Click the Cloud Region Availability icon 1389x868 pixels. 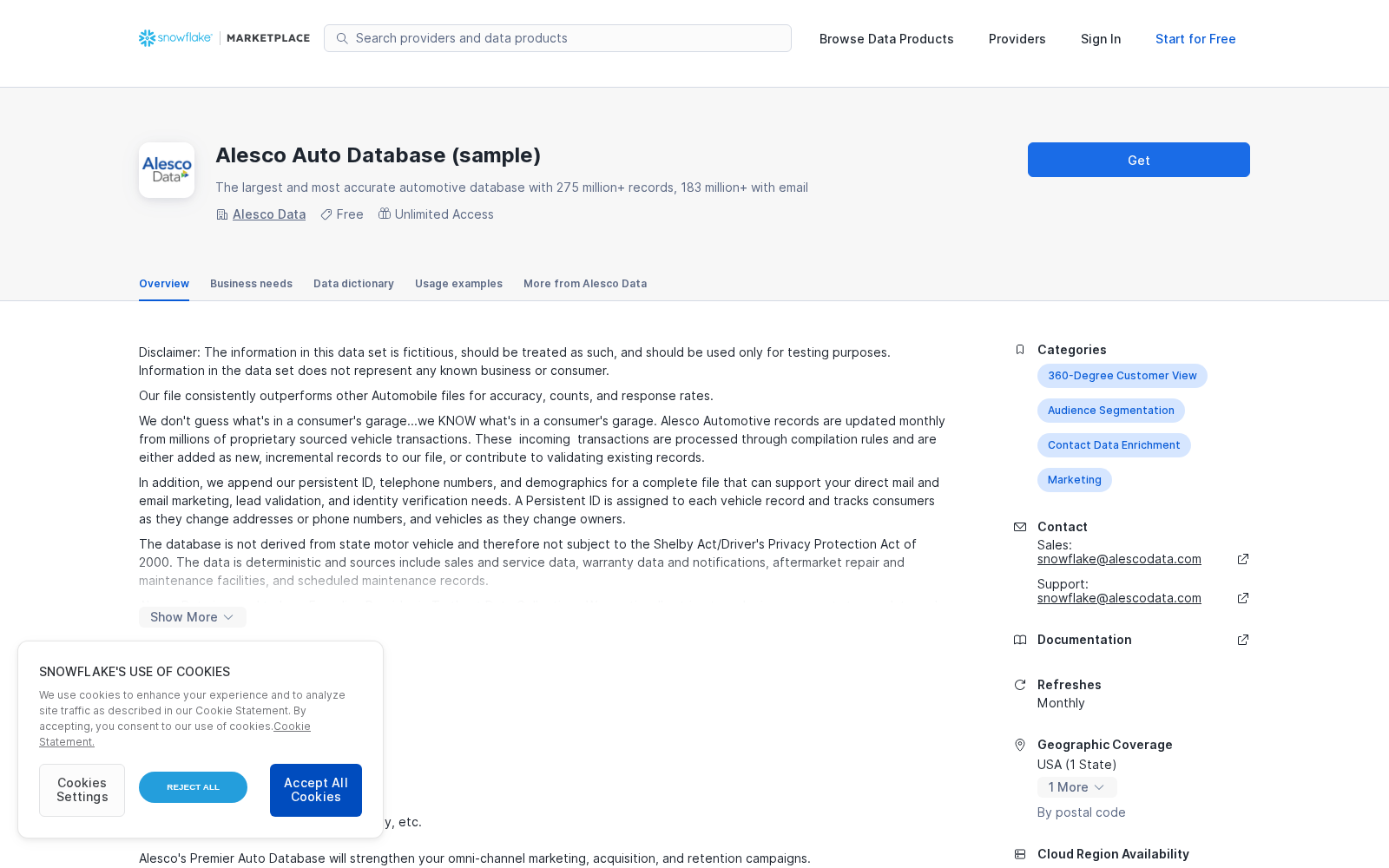[x=1020, y=854]
